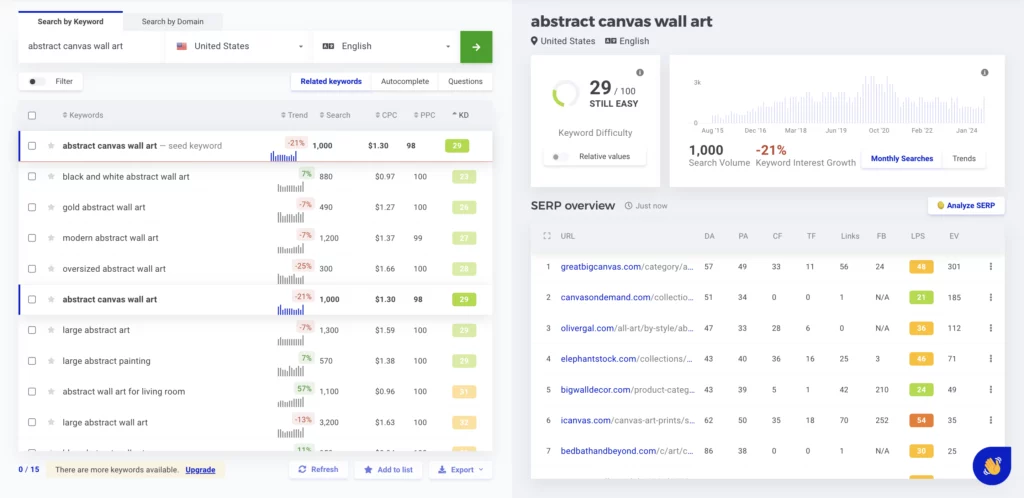This screenshot has height=498, width=1024.
Task: Click info icon on search volume chart
Action: [984, 73]
